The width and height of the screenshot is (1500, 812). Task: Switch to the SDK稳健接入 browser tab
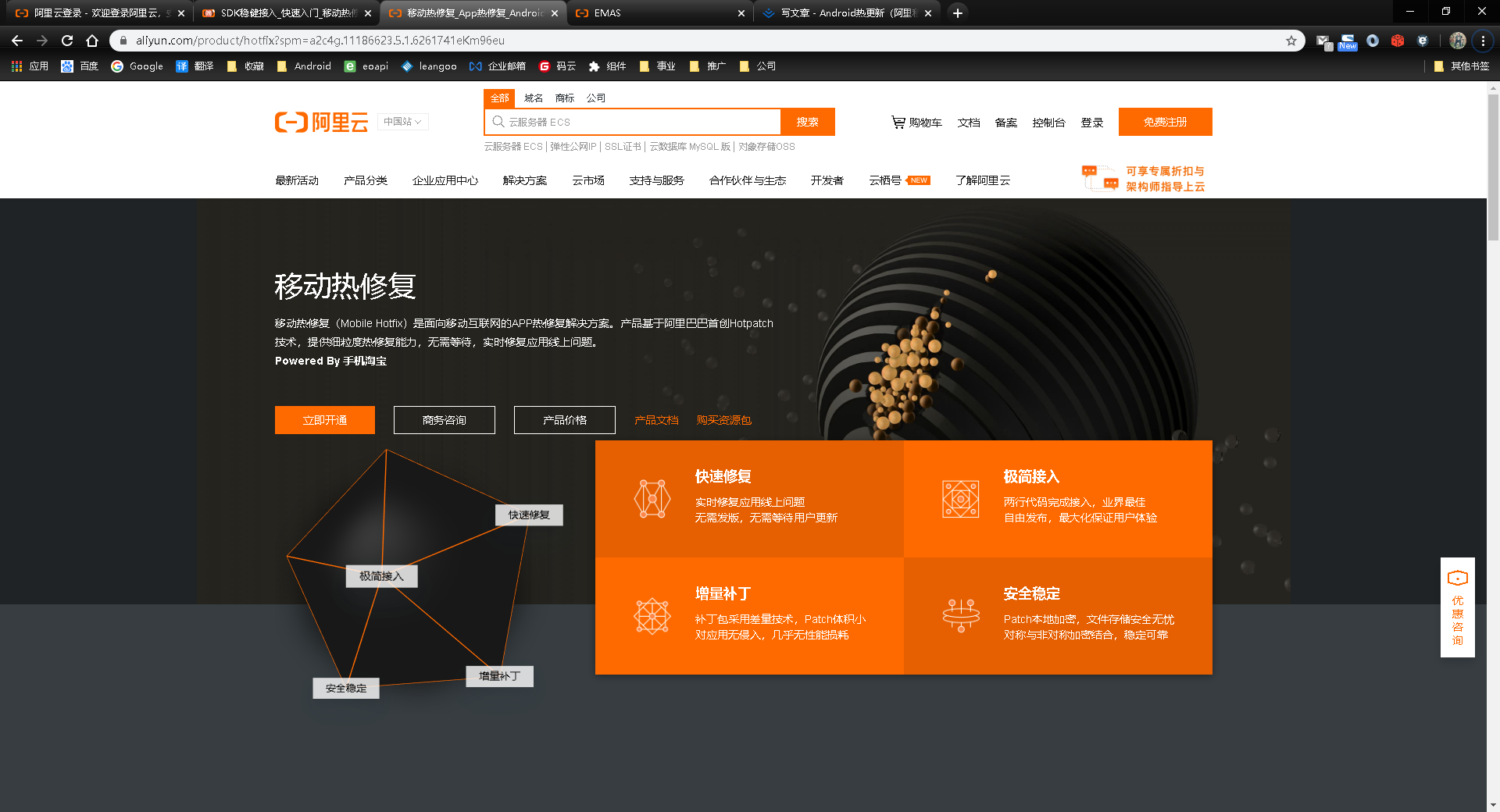pos(286,13)
